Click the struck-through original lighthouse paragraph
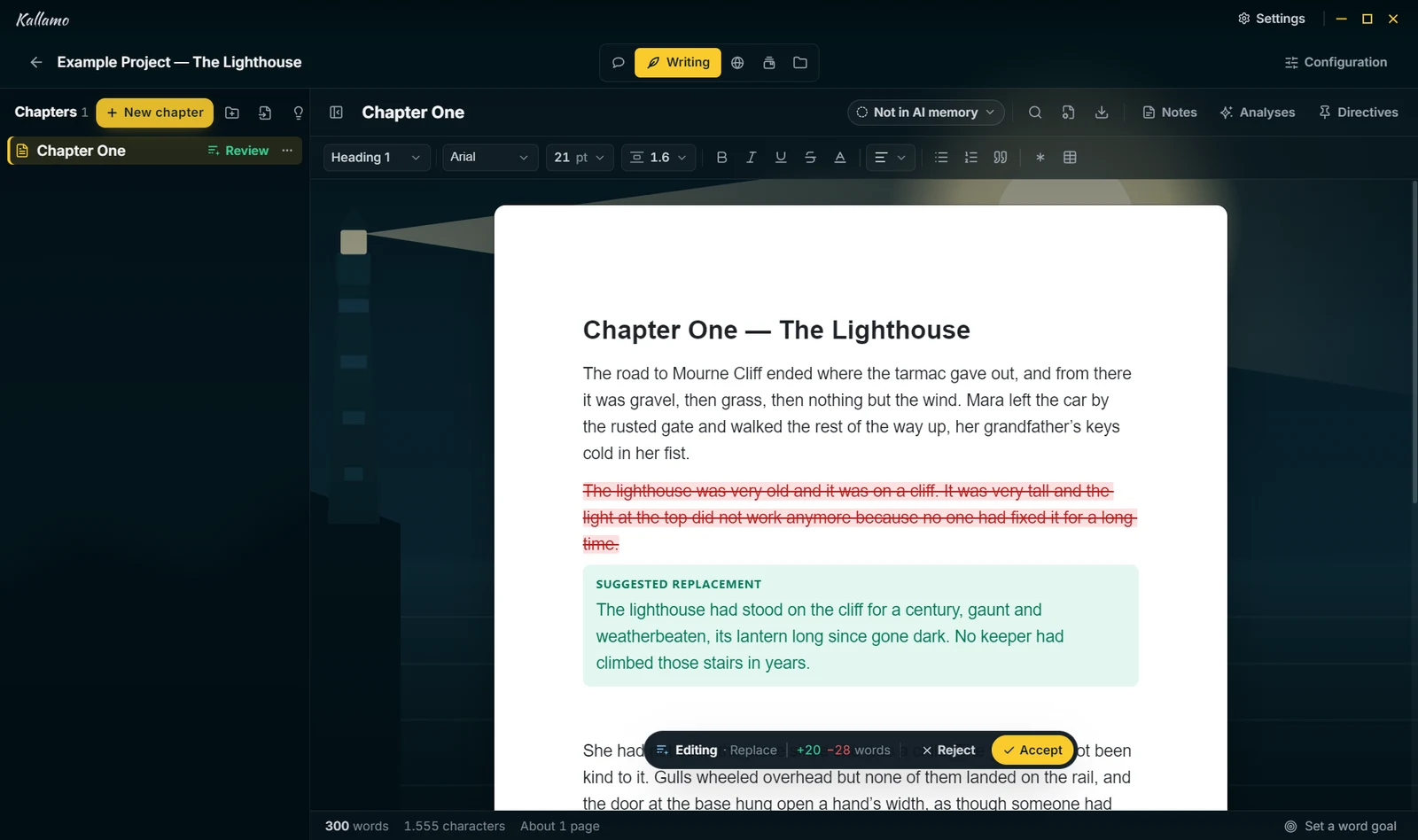The width and height of the screenshot is (1418, 840). point(860,517)
